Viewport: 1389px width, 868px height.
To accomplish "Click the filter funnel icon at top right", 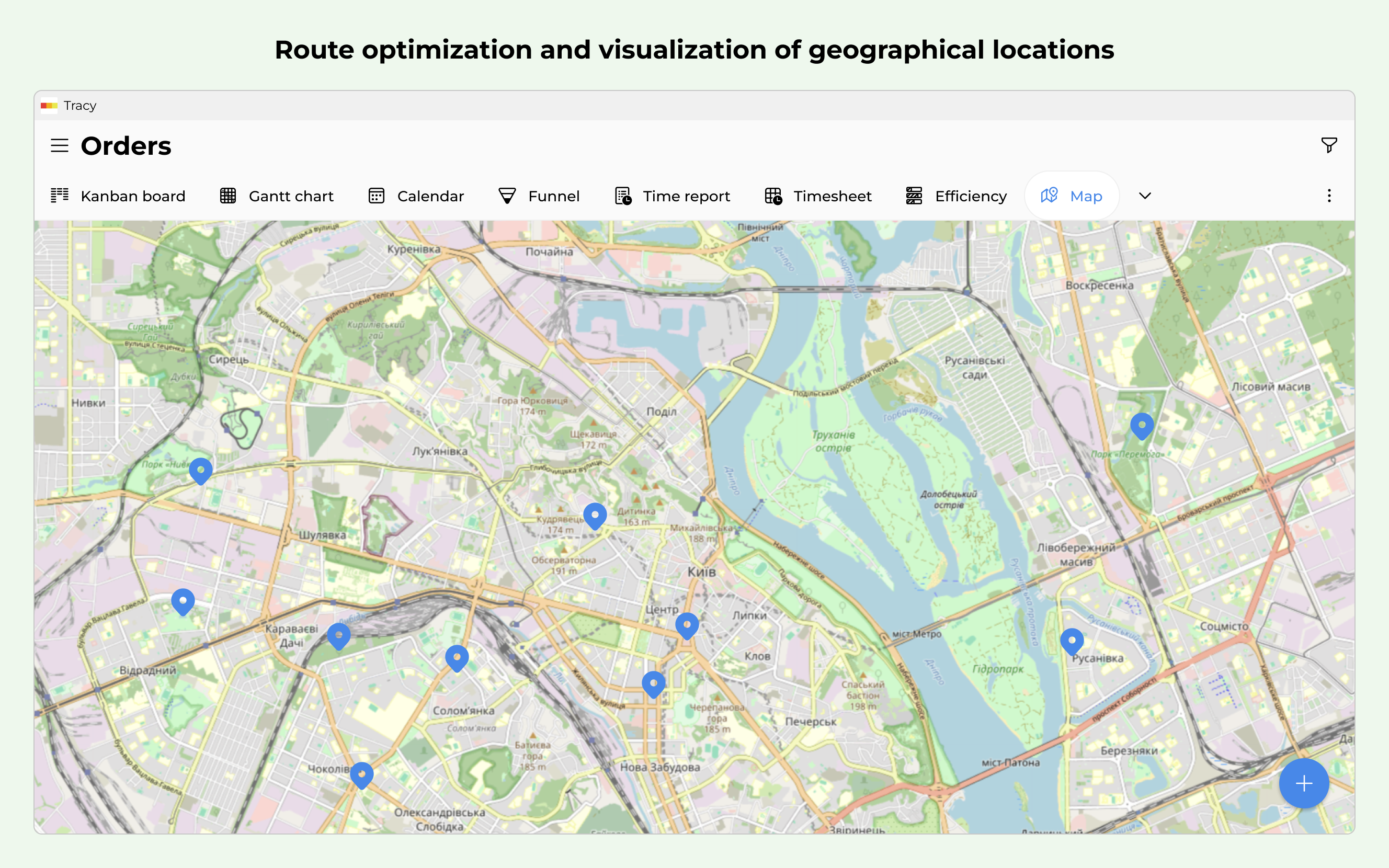I will [x=1328, y=145].
